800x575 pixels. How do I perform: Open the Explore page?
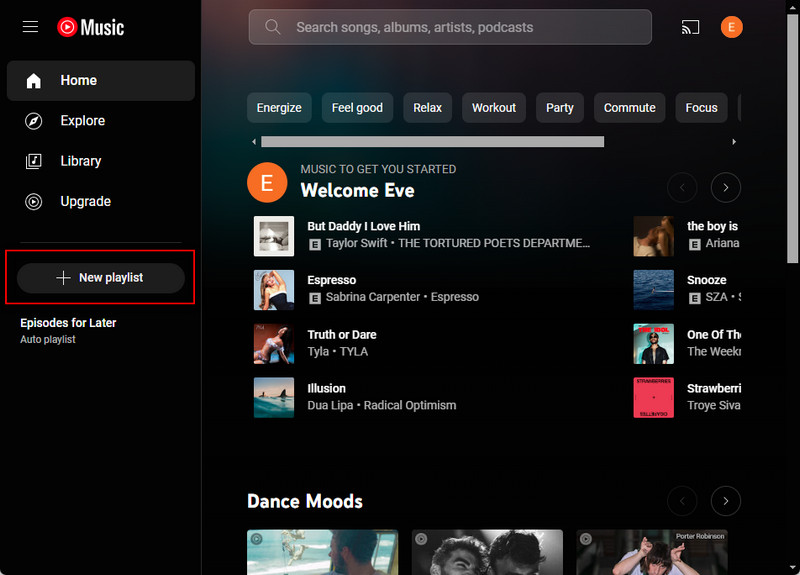click(101, 121)
